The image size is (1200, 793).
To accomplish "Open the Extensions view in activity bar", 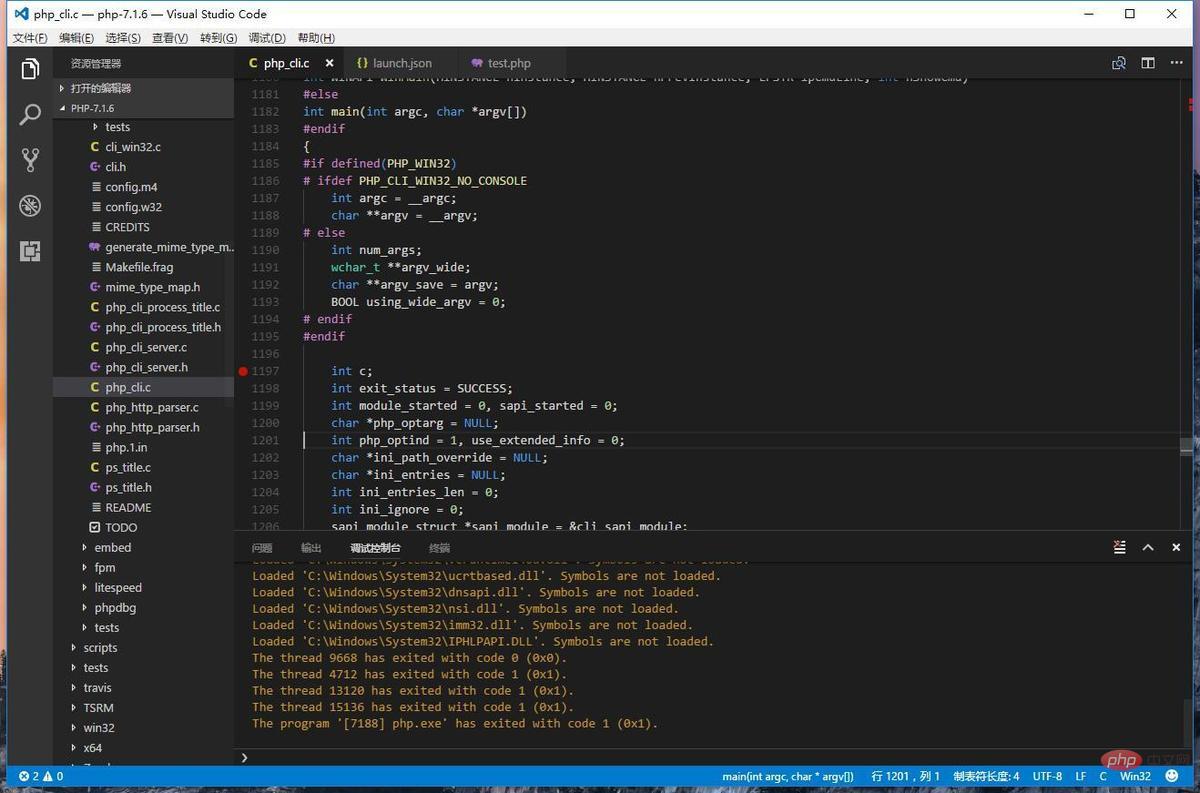I will pyautogui.click(x=30, y=251).
